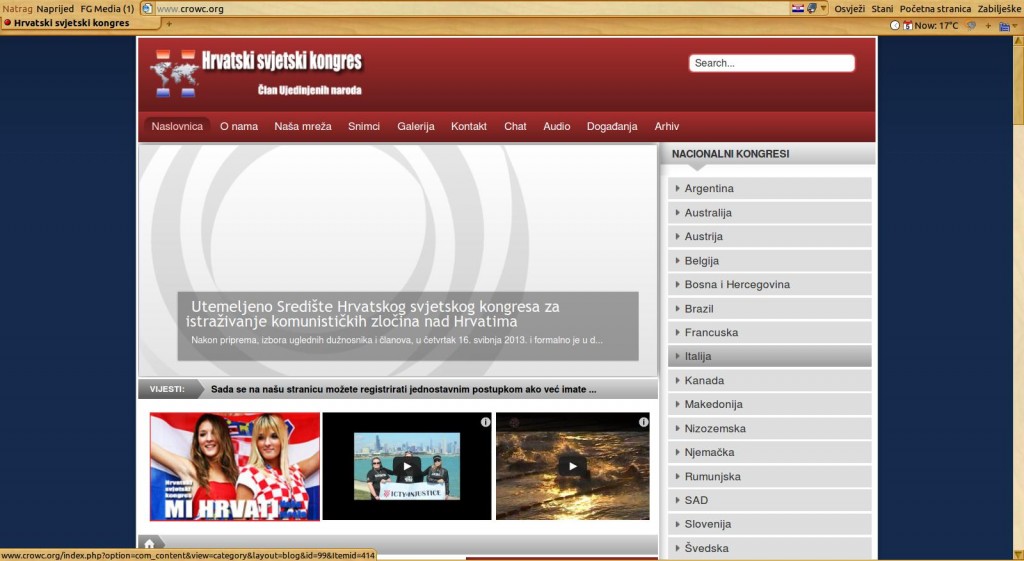Open the Mi Hrvati banner image
The width and height of the screenshot is (1024, 561).
point(235,466)
